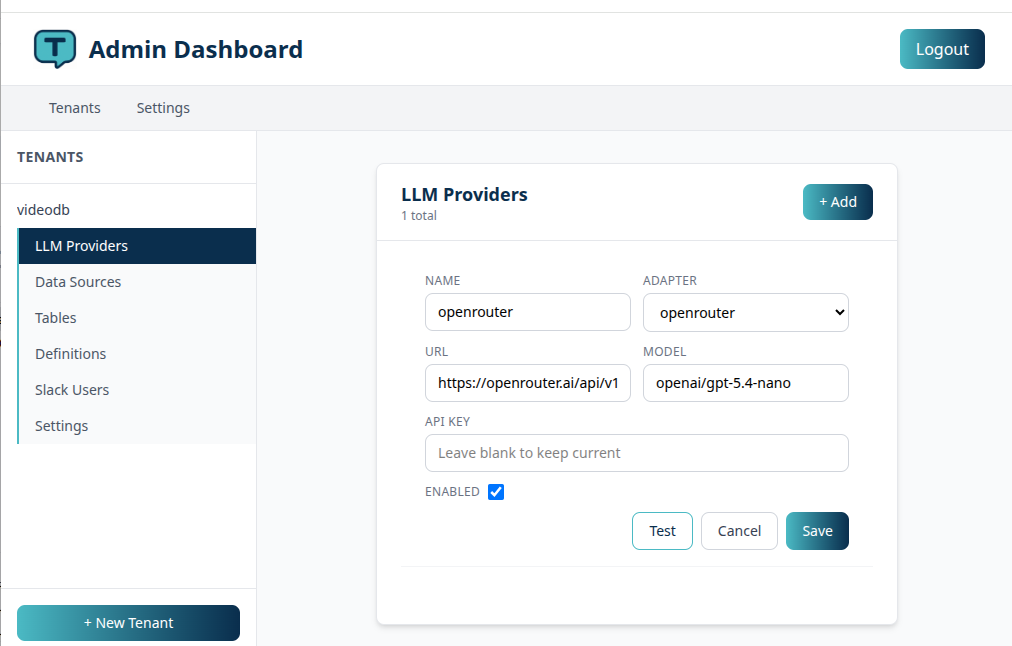Select openrouter from the adapter combo box
Screen dimensions: 1012x646
pyautogui.click(x=745, y=312)
